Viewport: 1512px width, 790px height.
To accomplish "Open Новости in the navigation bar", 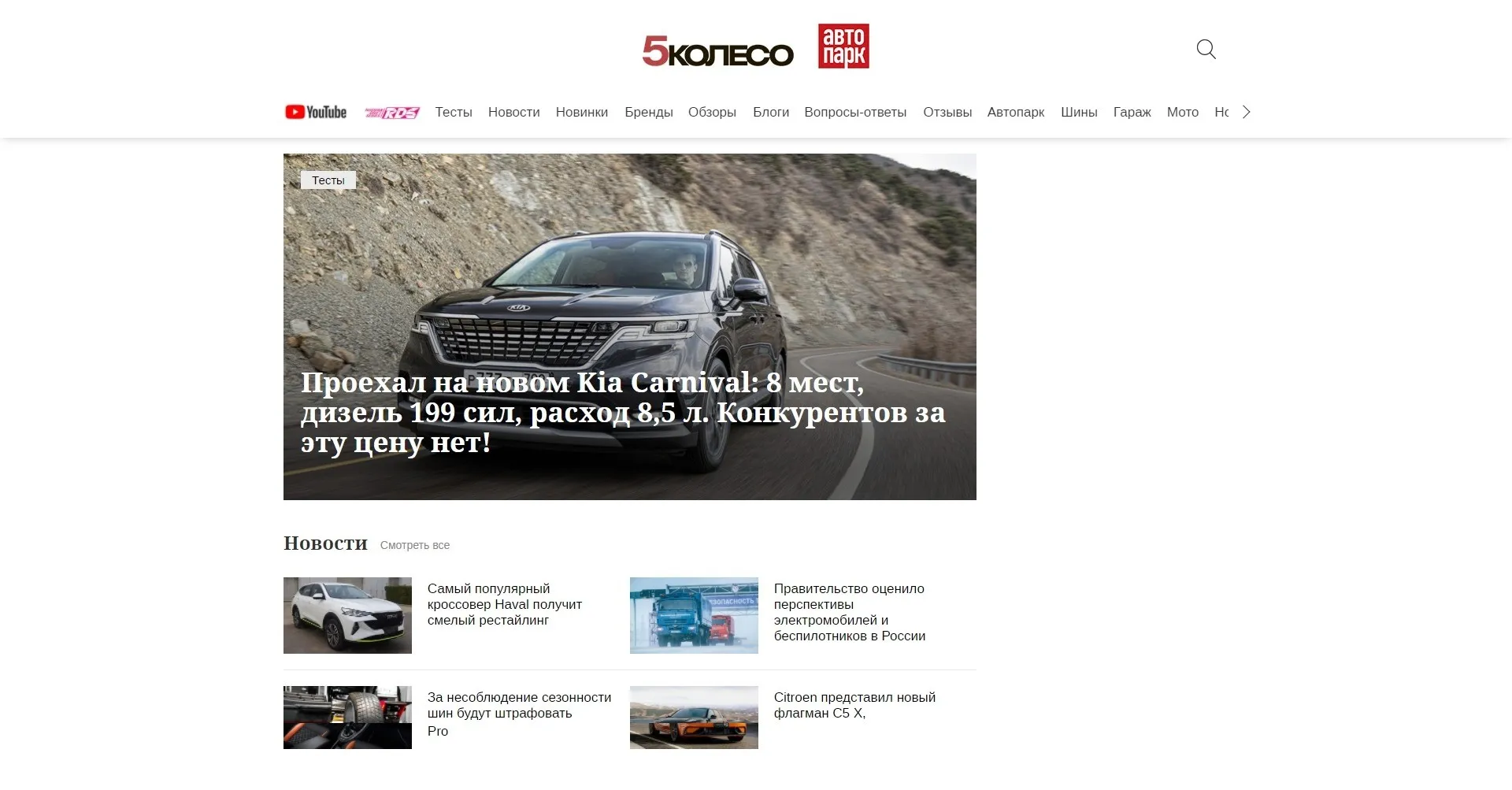I will [x=514, y=112].
